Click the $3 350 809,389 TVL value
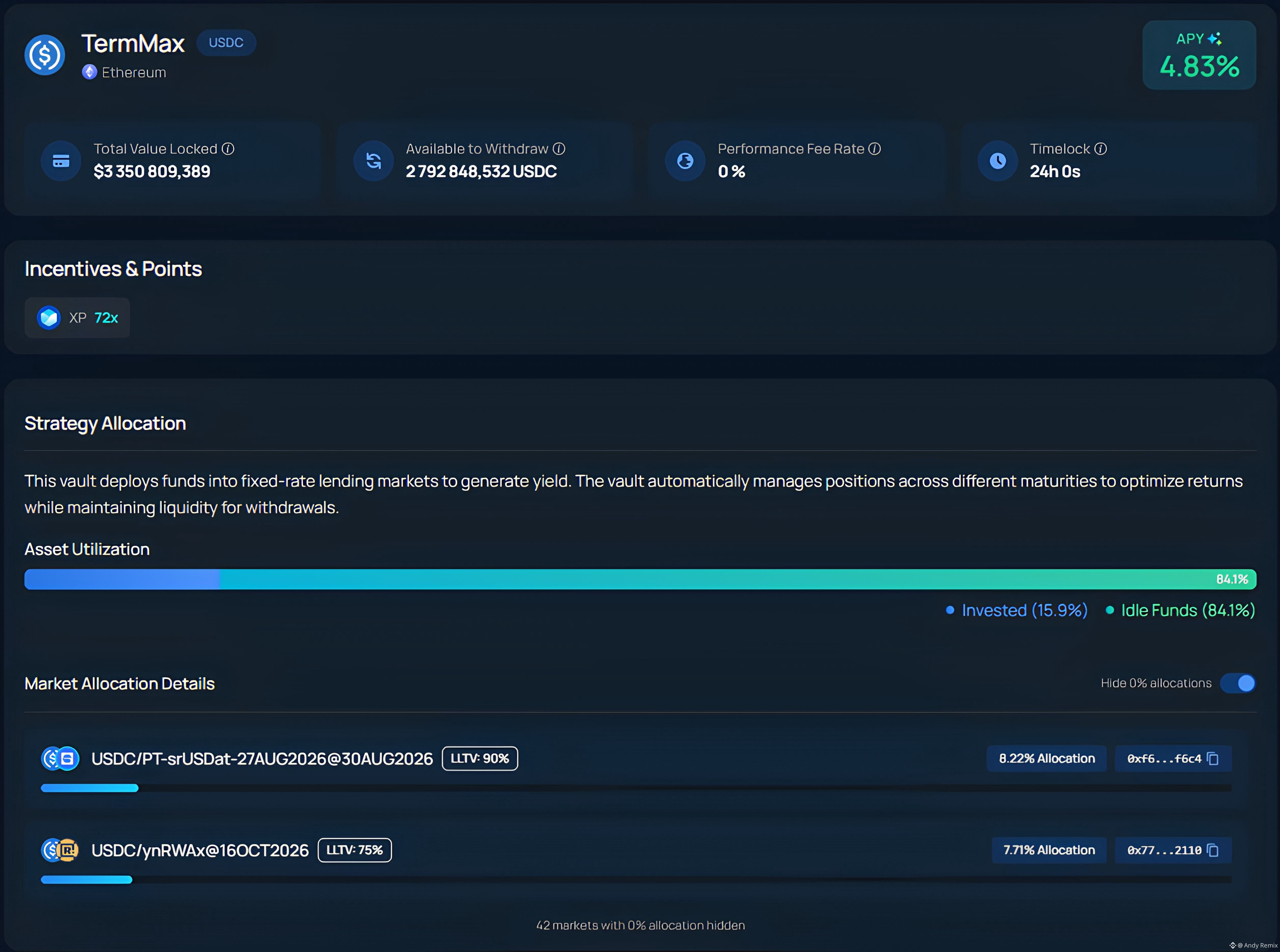1280x952 pixels. pyautogui.click(x=152, y=171)
